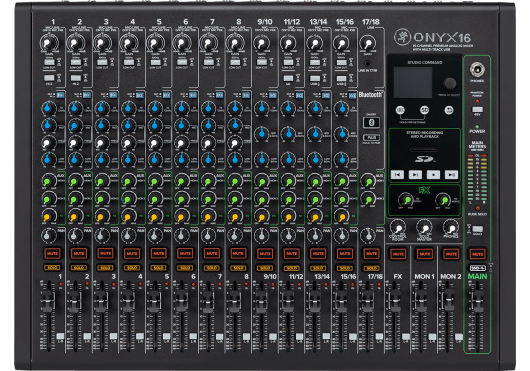The width and height of the screenshot is (530, 371).
Task: Mute the FX return bus
Action: [x=398, y=254]
